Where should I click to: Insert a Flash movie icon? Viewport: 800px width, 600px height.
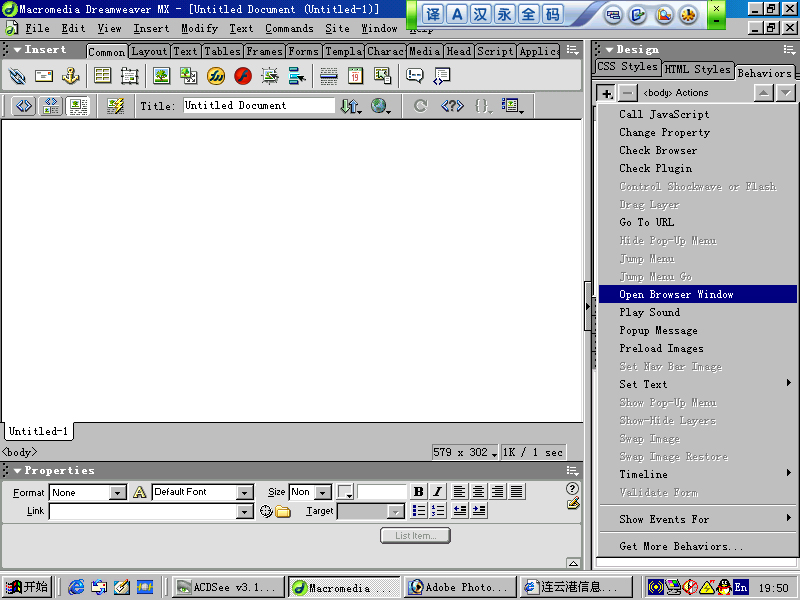point(243,76)
